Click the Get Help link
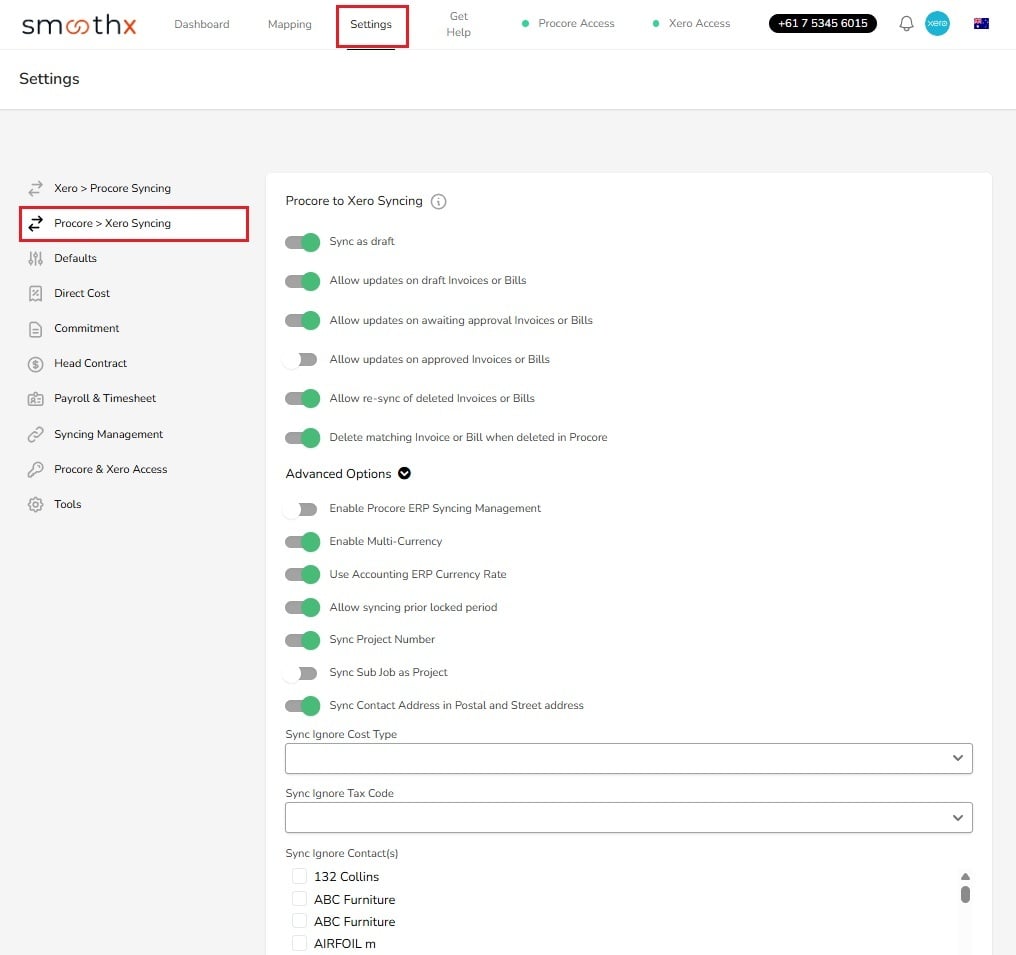 tap(458, 23)
